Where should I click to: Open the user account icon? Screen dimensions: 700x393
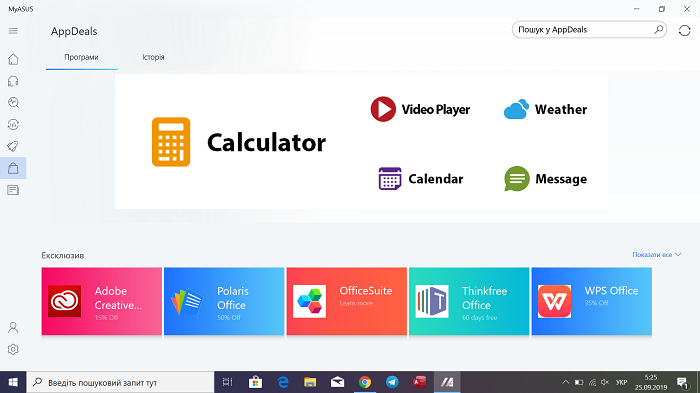point(13,327)
